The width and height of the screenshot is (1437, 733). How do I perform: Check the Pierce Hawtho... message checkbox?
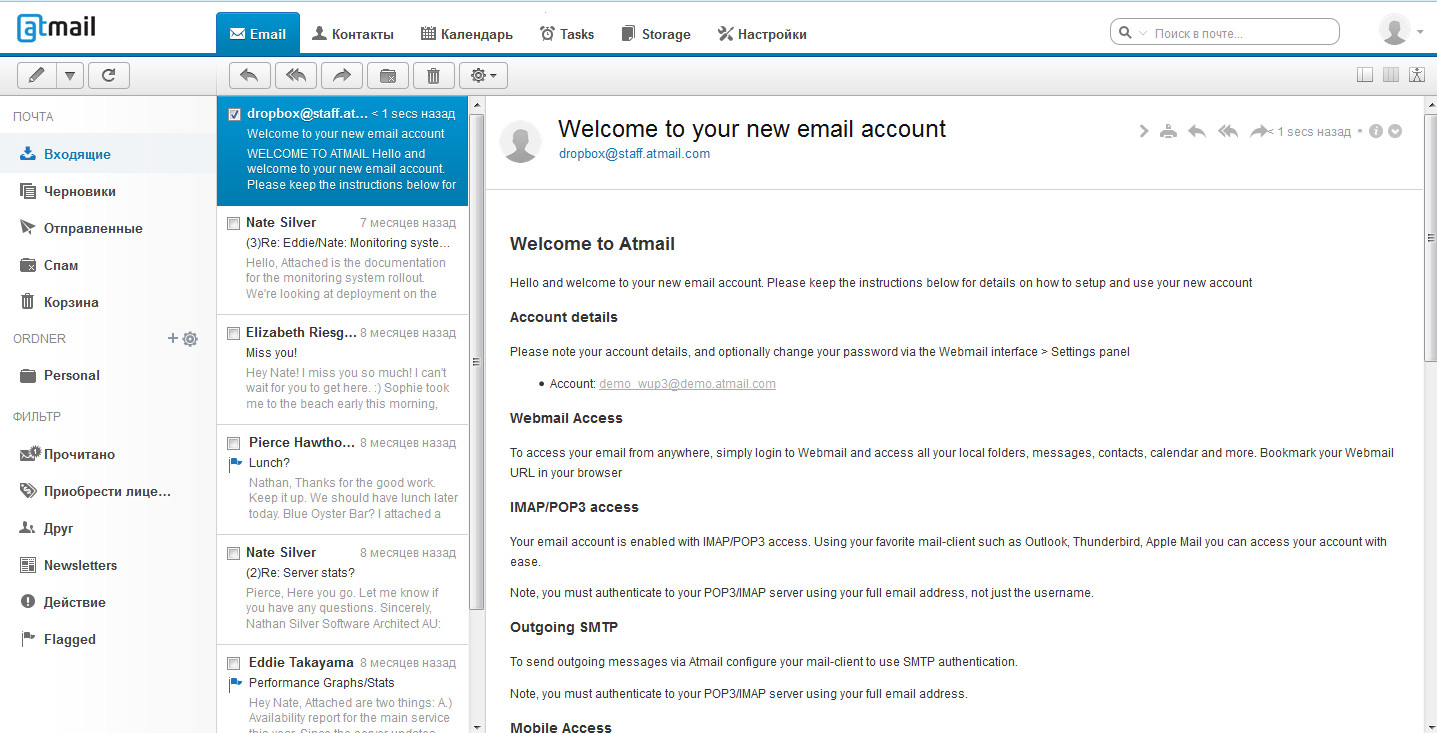pyautogui.click(x=233, y=443)
